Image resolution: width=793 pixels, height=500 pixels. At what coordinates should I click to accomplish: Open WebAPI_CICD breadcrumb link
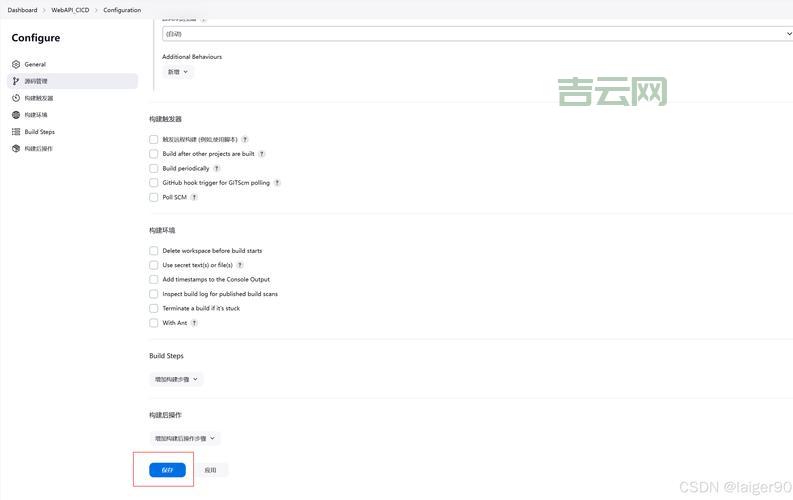coord(70,10)
